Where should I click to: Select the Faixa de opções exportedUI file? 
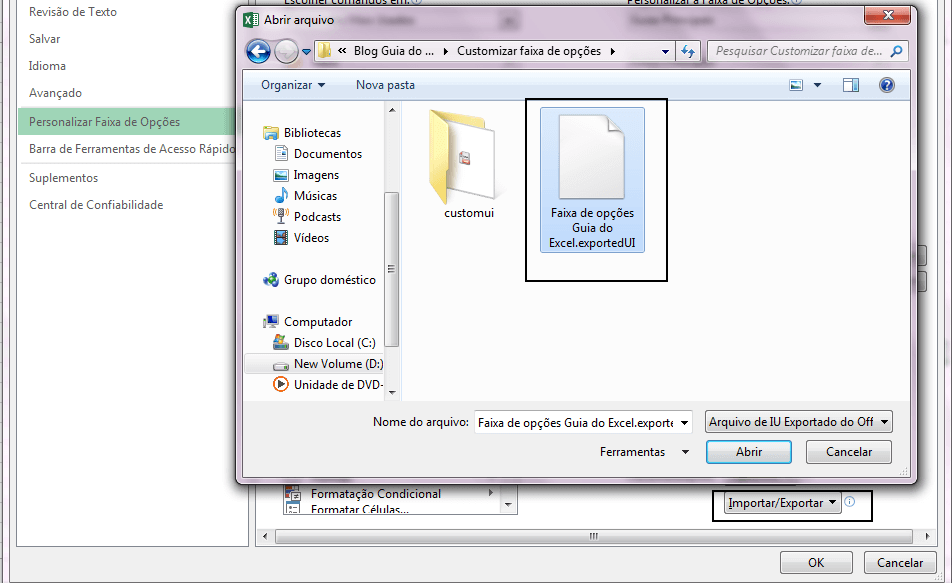(x=592, y=180)
